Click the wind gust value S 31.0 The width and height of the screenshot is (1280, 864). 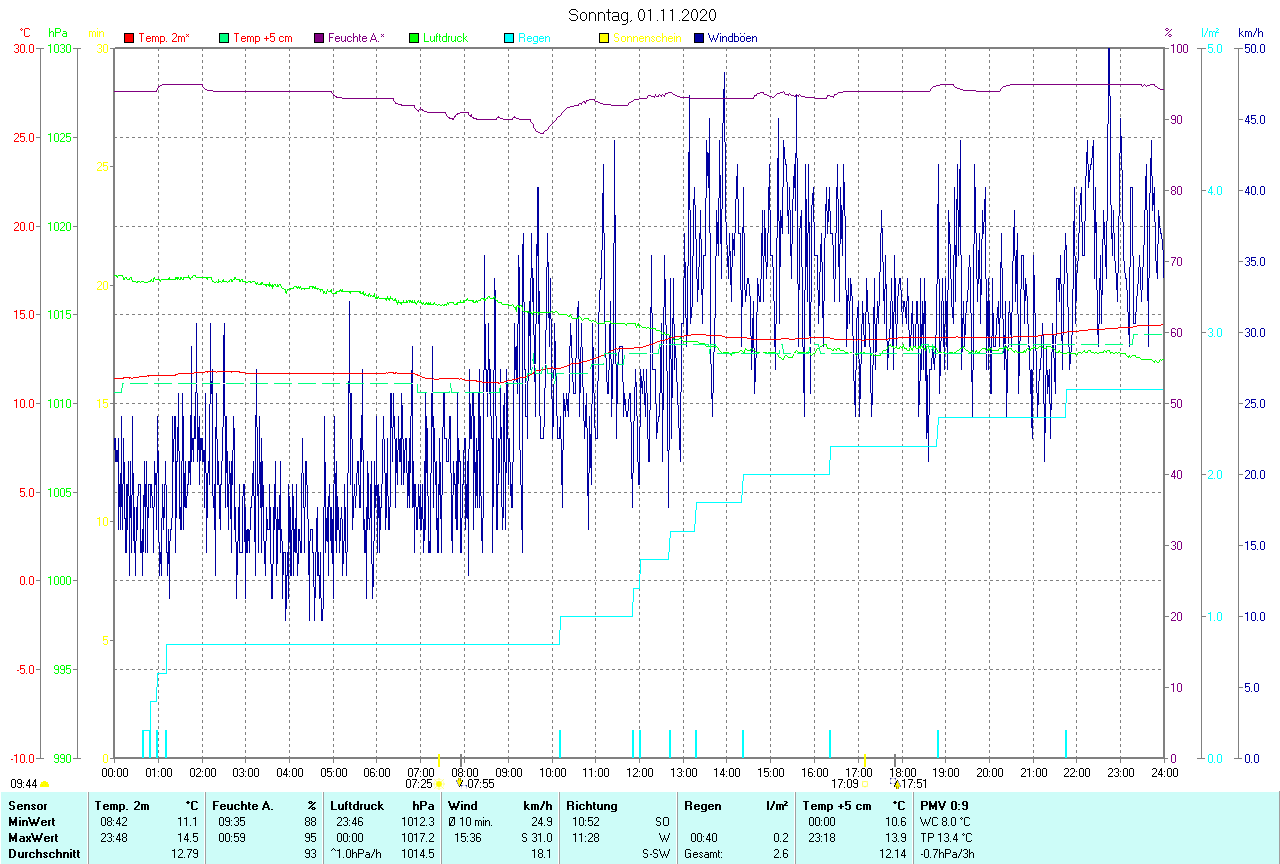point(536,838)
